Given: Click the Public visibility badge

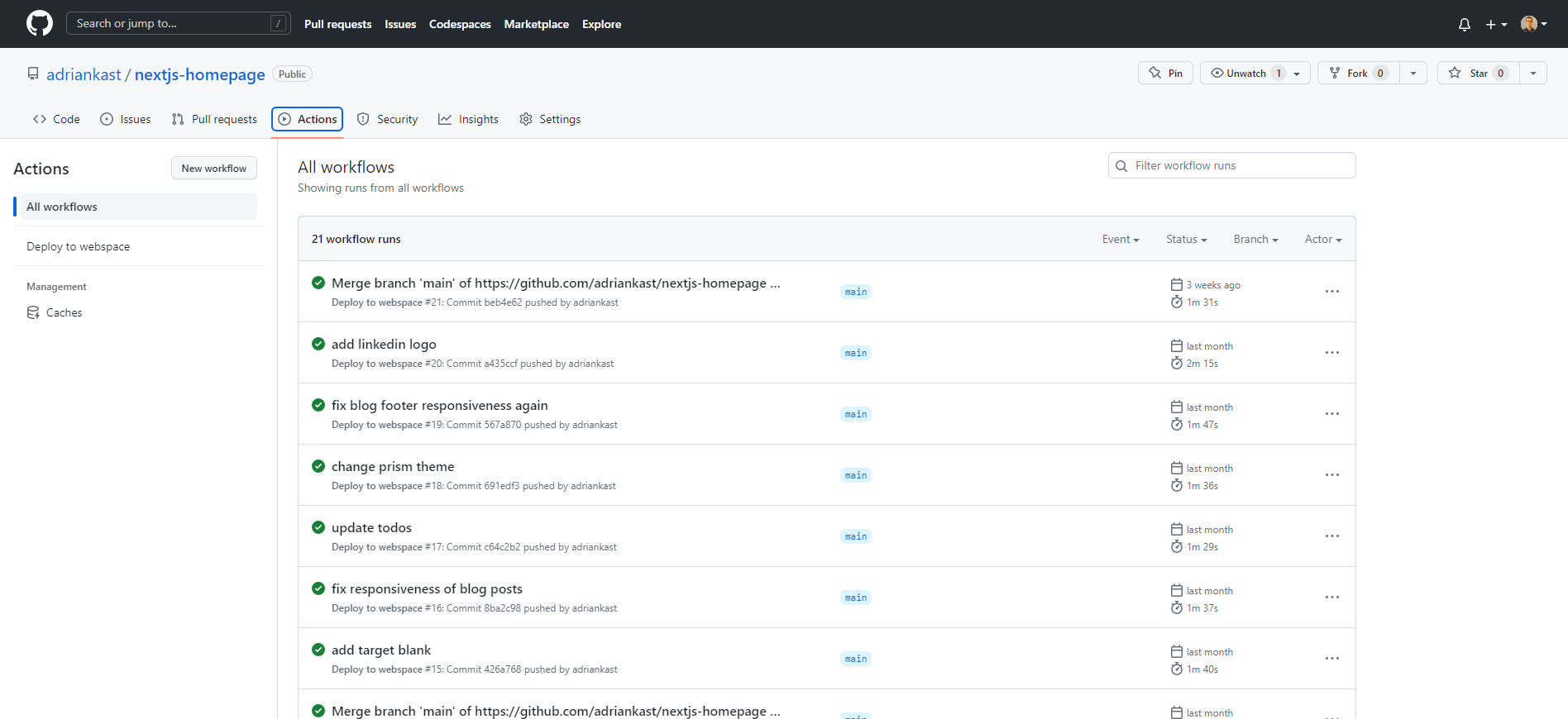Looking at the screenshot, I should [292, 74].
